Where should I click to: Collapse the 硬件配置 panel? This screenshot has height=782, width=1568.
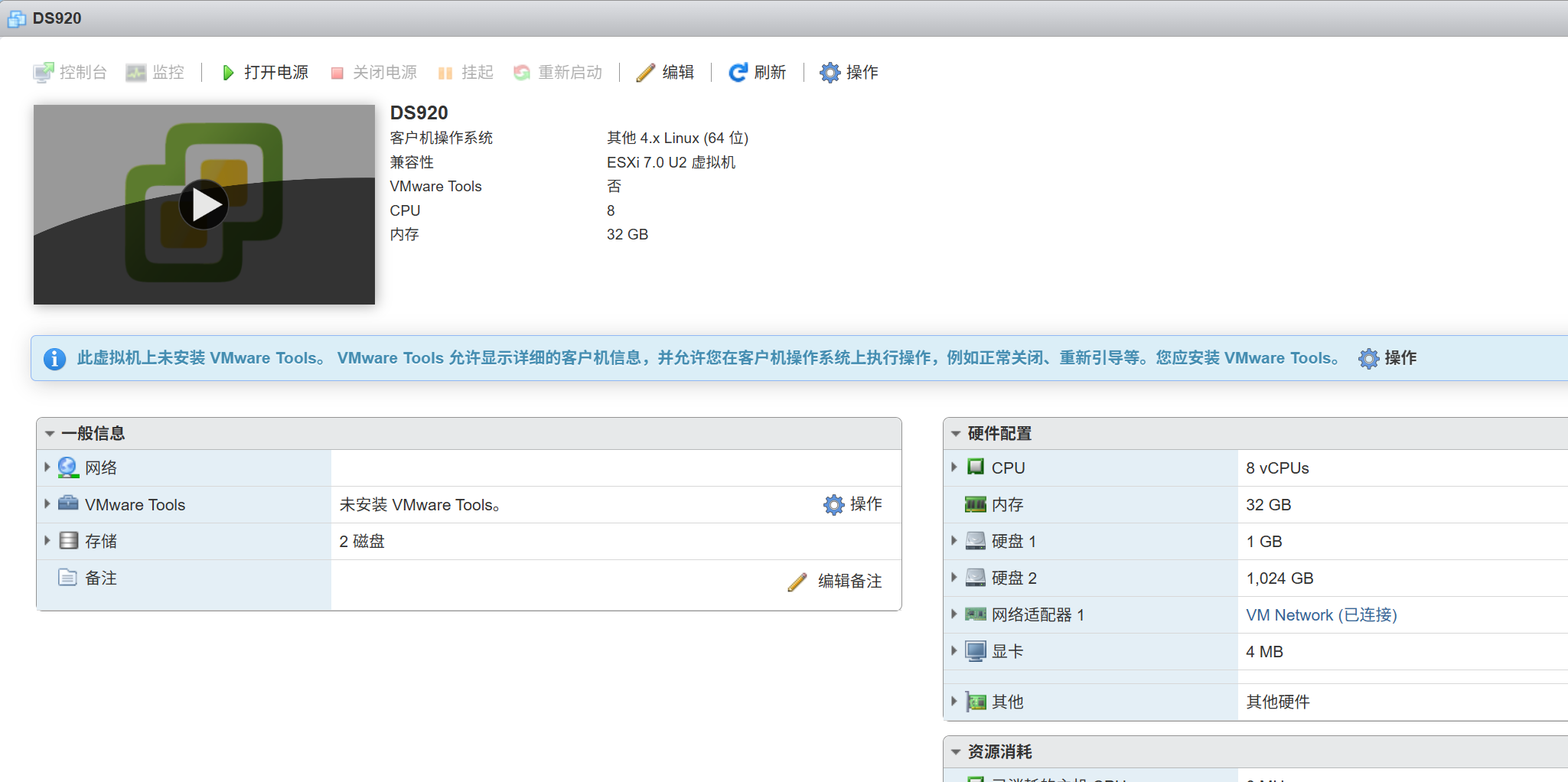click(x=956, y=434)
